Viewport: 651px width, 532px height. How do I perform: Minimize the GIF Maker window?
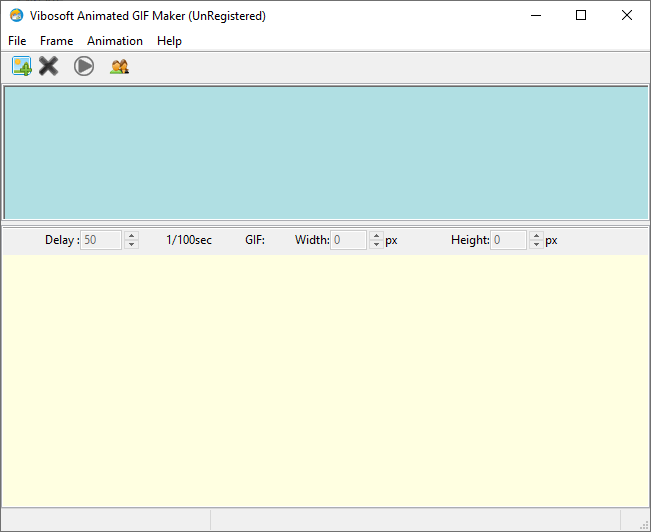536,15
